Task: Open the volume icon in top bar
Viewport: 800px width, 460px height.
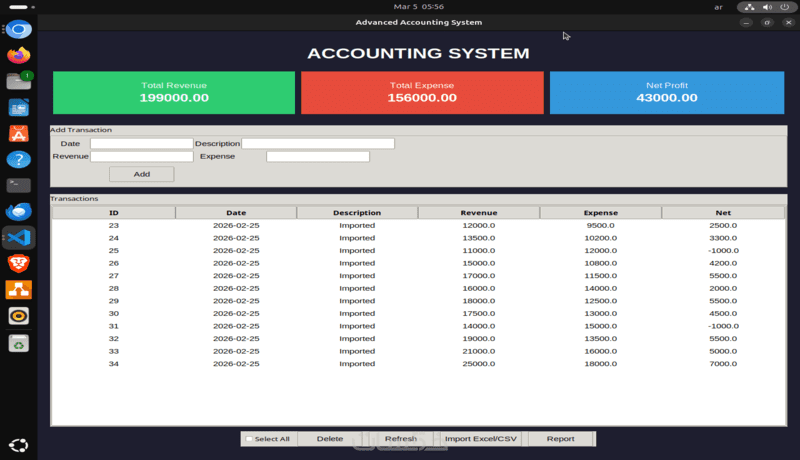Action: pyautogui.click(x=767, y=7)
